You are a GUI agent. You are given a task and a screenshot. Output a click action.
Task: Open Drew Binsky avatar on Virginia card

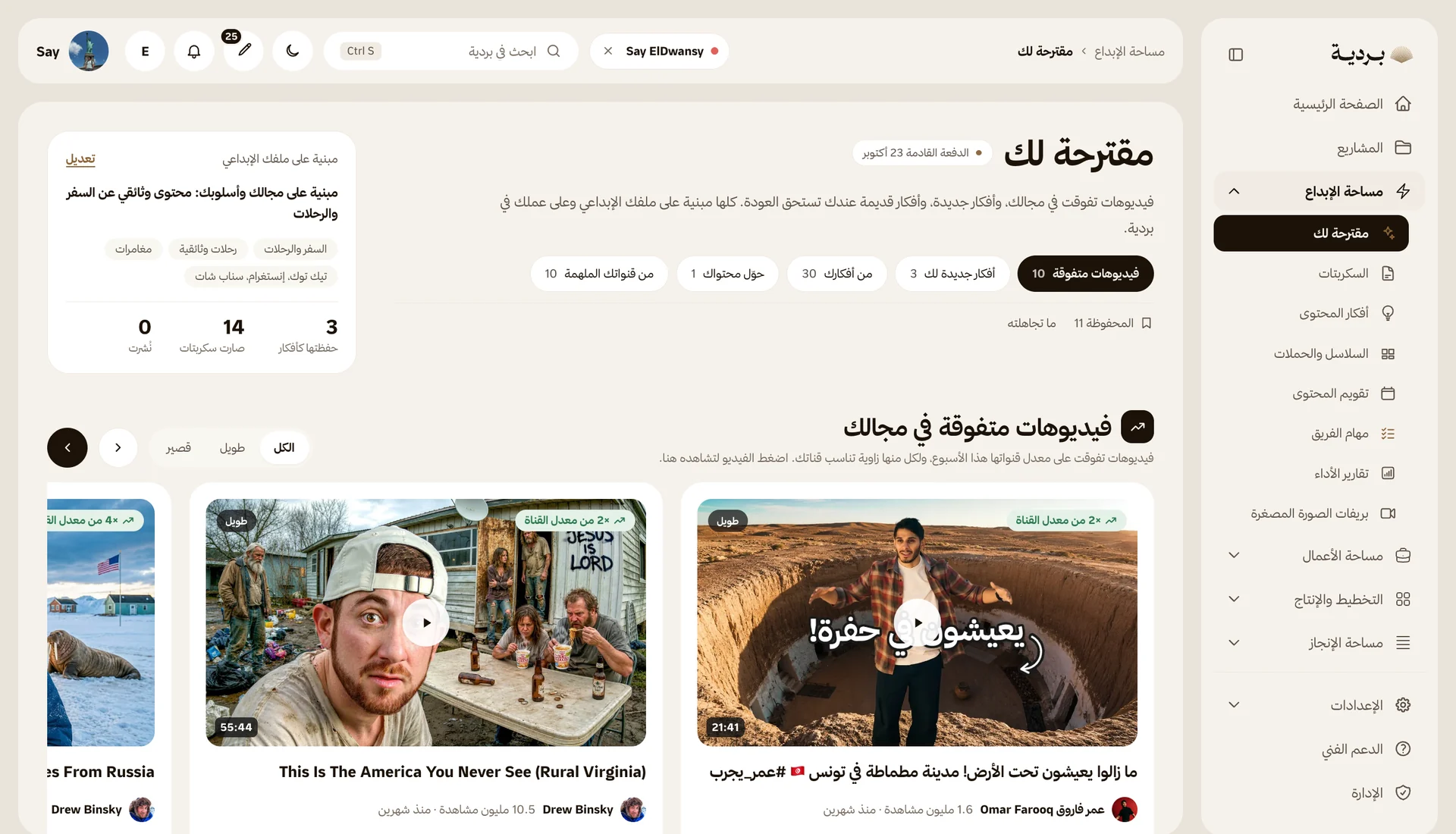coord(633,810)
